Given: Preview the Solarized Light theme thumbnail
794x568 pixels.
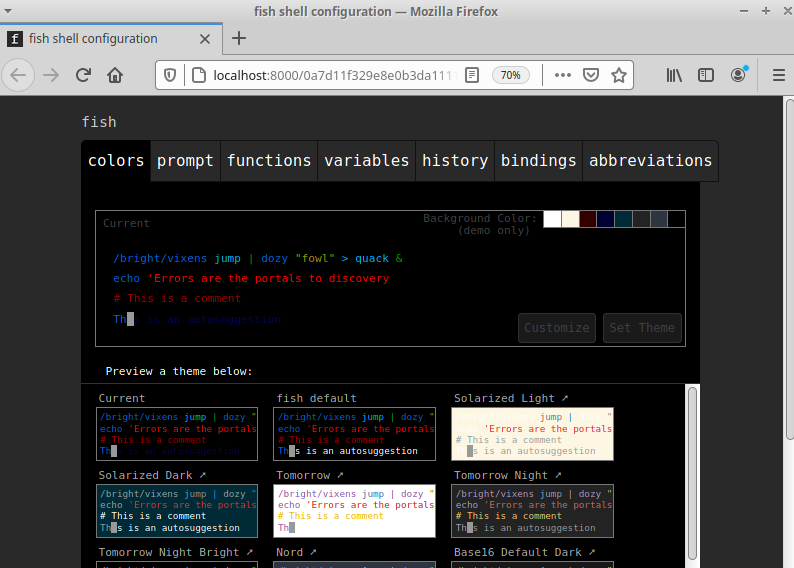Looking at the screenshot, I should point(531,433).
